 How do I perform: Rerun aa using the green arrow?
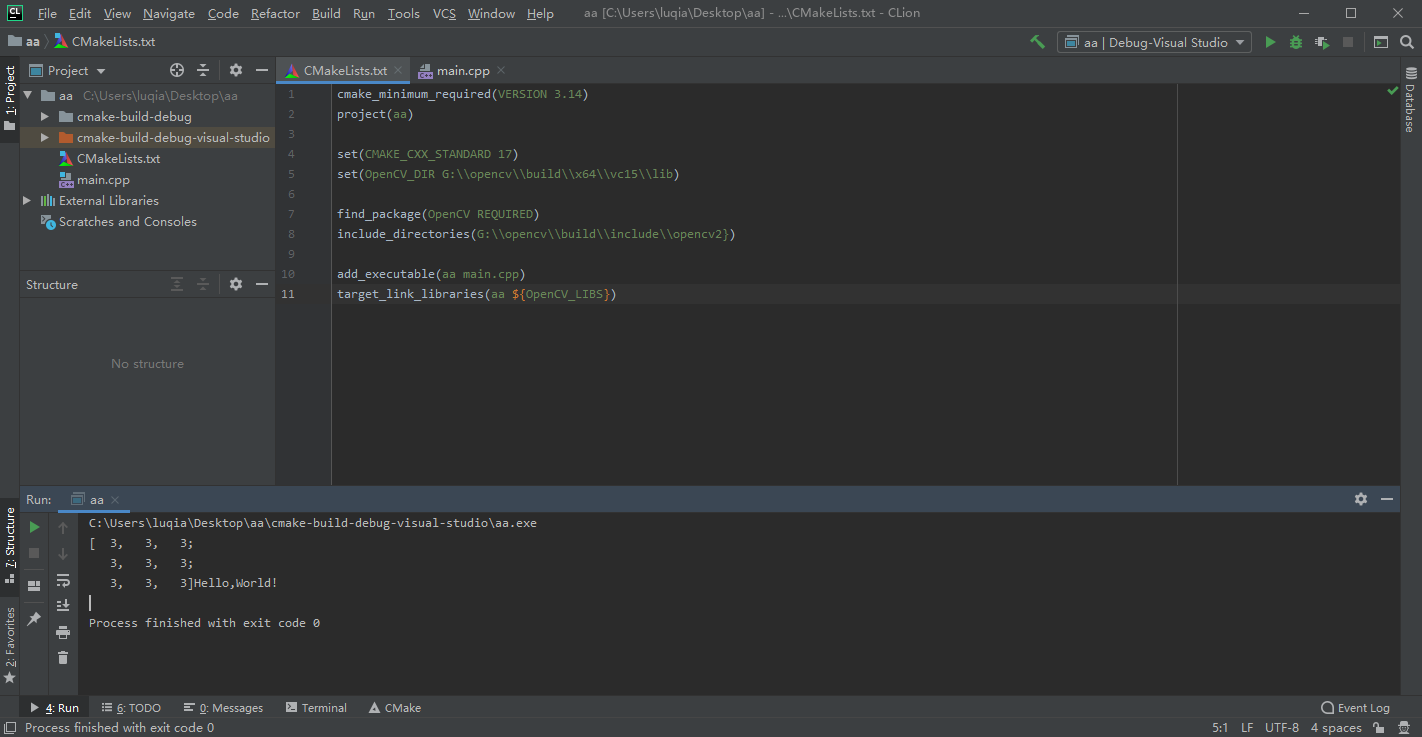[x=33, y=525]
